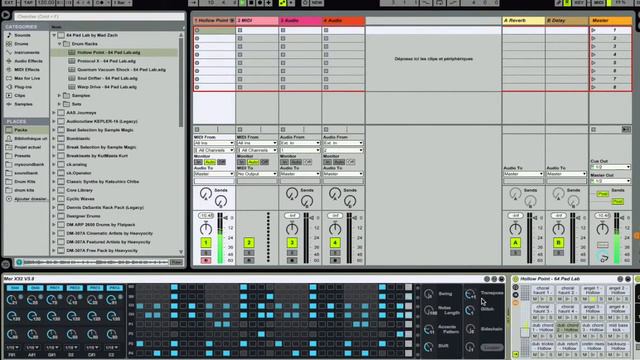Click stop button in first 2 MIDI slot
This screenshot has height=360, width=640.
pyautogui.click(x=240, y=30)
